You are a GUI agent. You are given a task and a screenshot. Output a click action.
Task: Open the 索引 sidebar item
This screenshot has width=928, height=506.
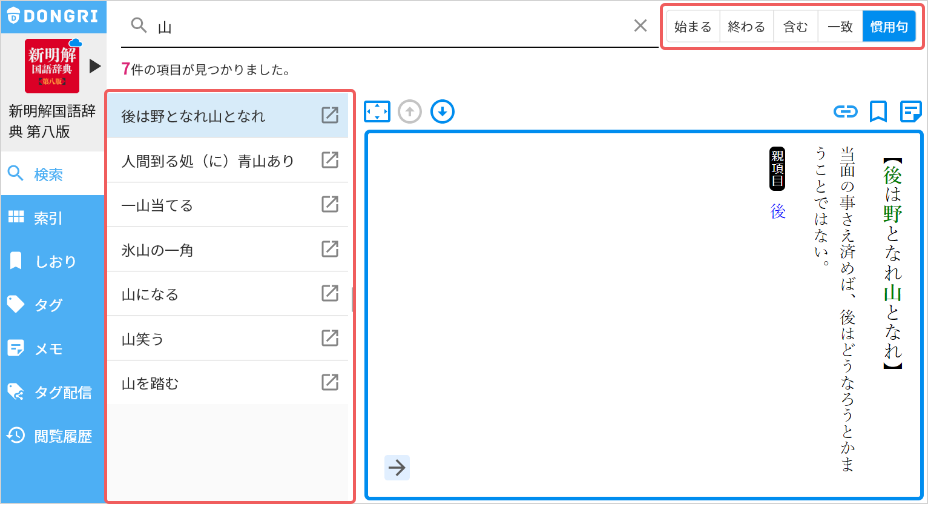click(x=53, y=218)
